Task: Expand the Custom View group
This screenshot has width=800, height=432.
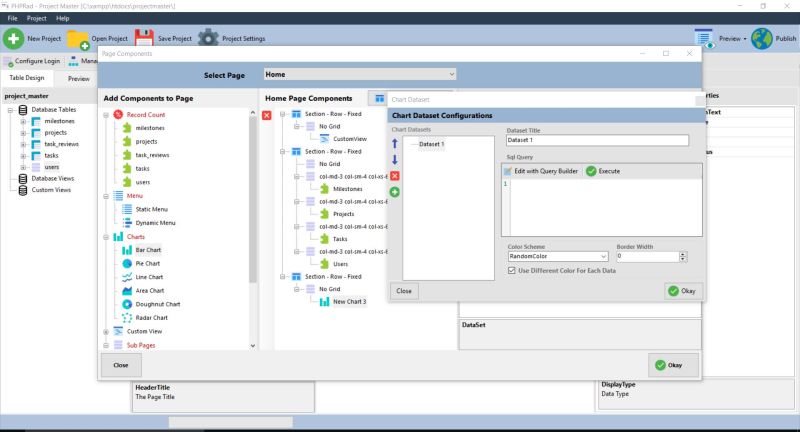Action: (x=106, y=332)
